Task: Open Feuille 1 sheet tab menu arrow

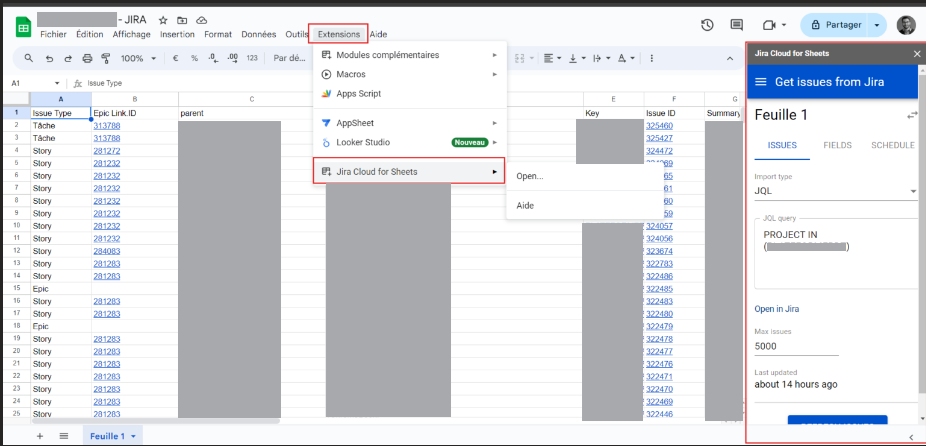Action: 133,437
